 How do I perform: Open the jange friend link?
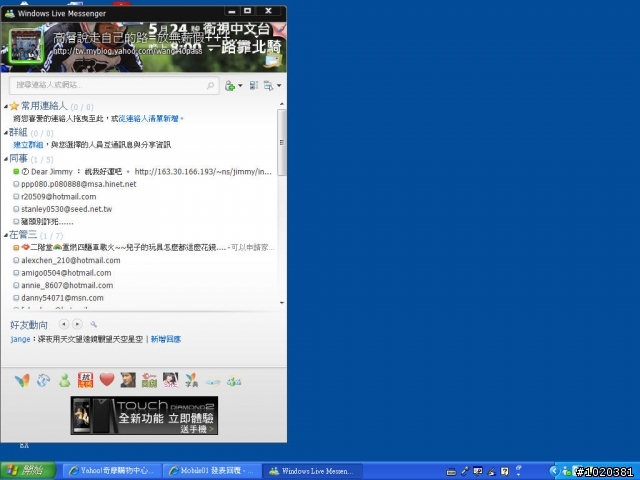20,339
